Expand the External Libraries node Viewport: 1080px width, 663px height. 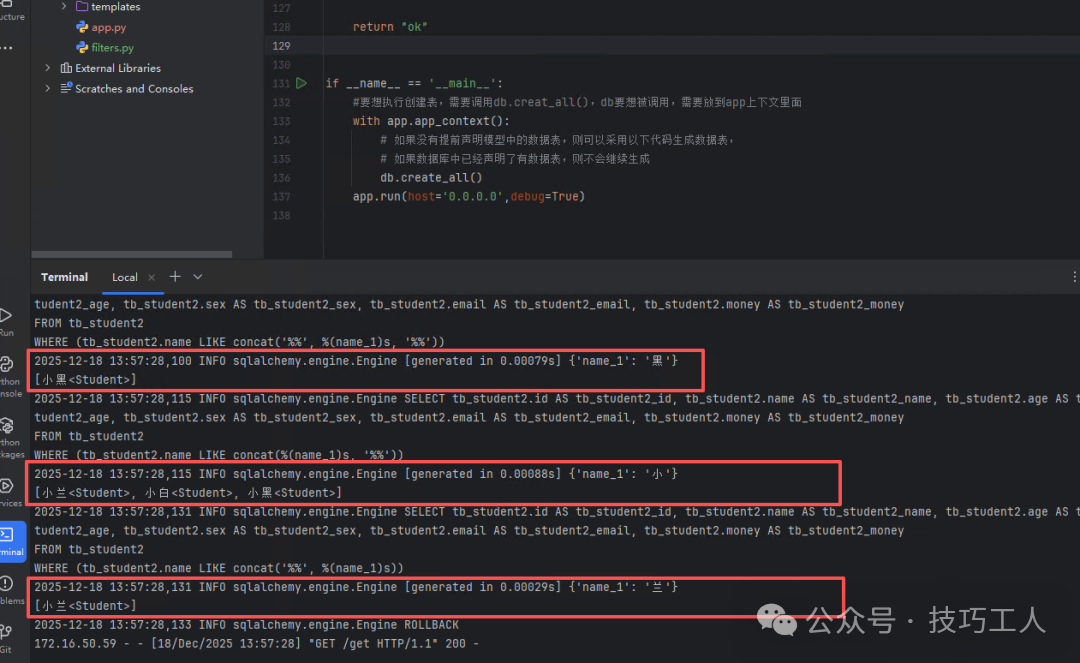tap(47, 68)
